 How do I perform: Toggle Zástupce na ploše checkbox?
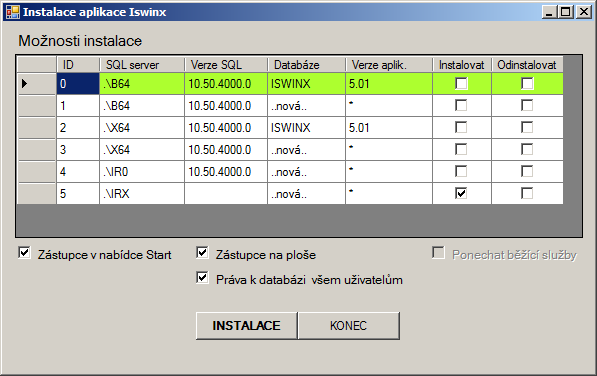coord(202,253)
